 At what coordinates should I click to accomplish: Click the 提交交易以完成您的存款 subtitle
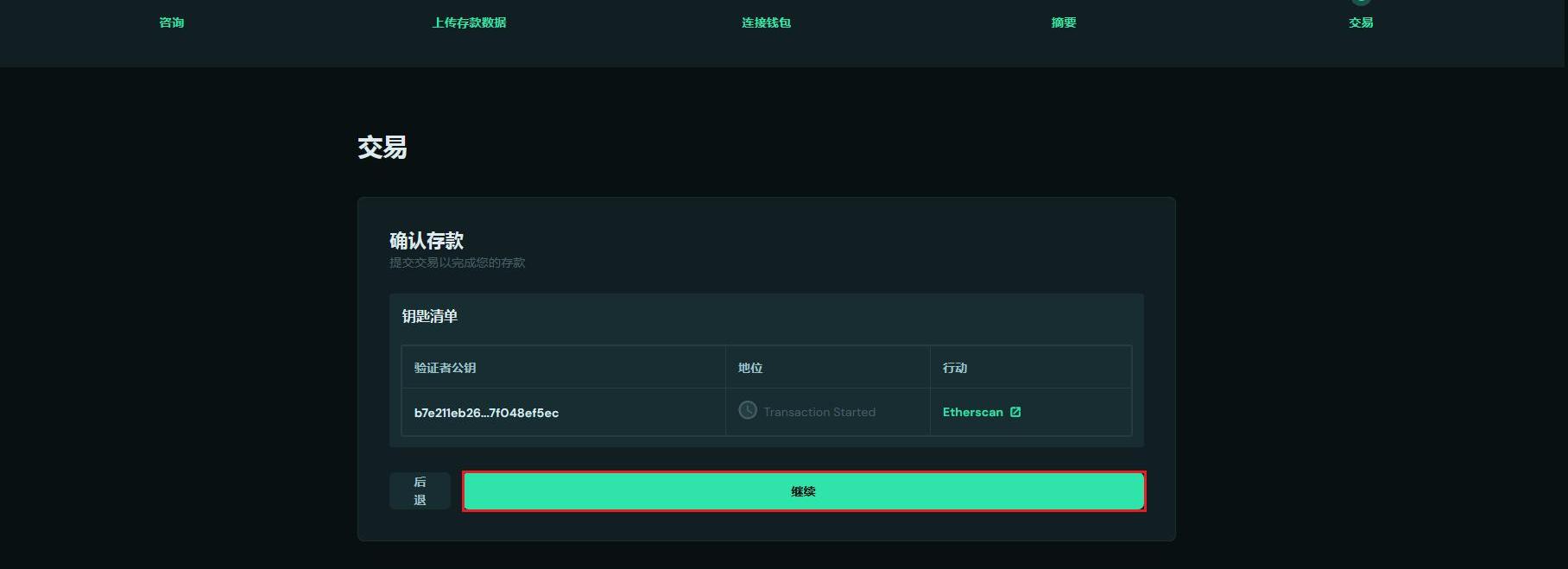point(457,262)
